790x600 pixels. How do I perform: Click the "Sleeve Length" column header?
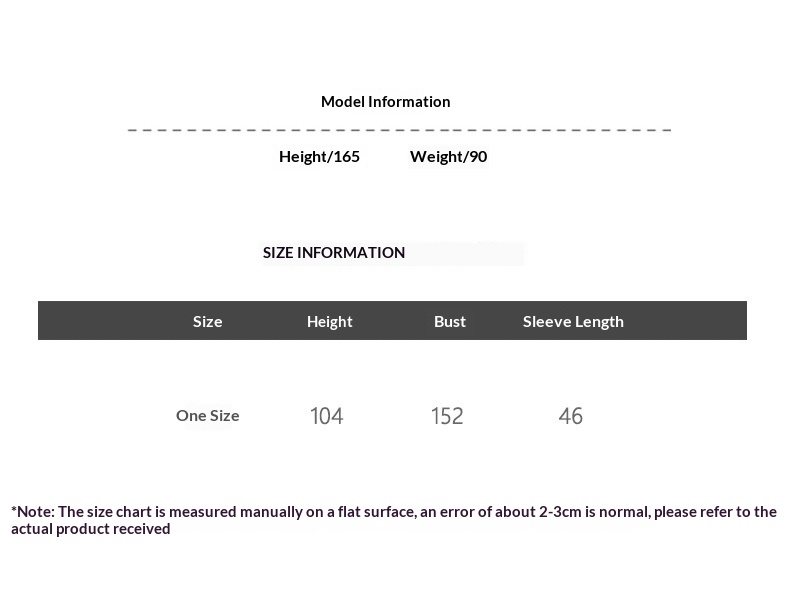573,321
